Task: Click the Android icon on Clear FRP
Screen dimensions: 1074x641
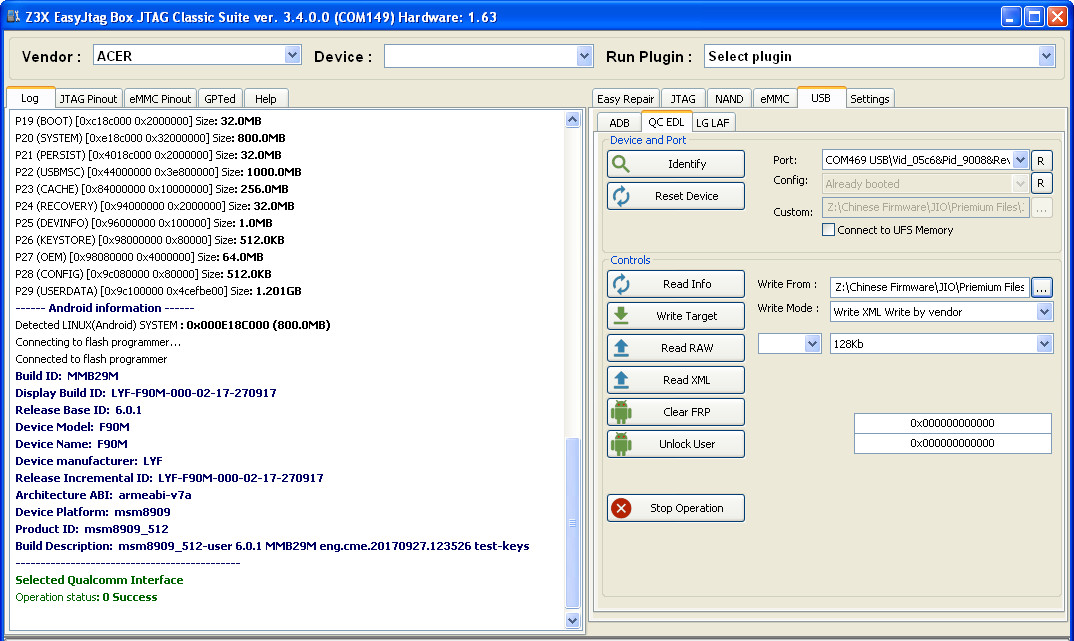Action: click(621, 412)
